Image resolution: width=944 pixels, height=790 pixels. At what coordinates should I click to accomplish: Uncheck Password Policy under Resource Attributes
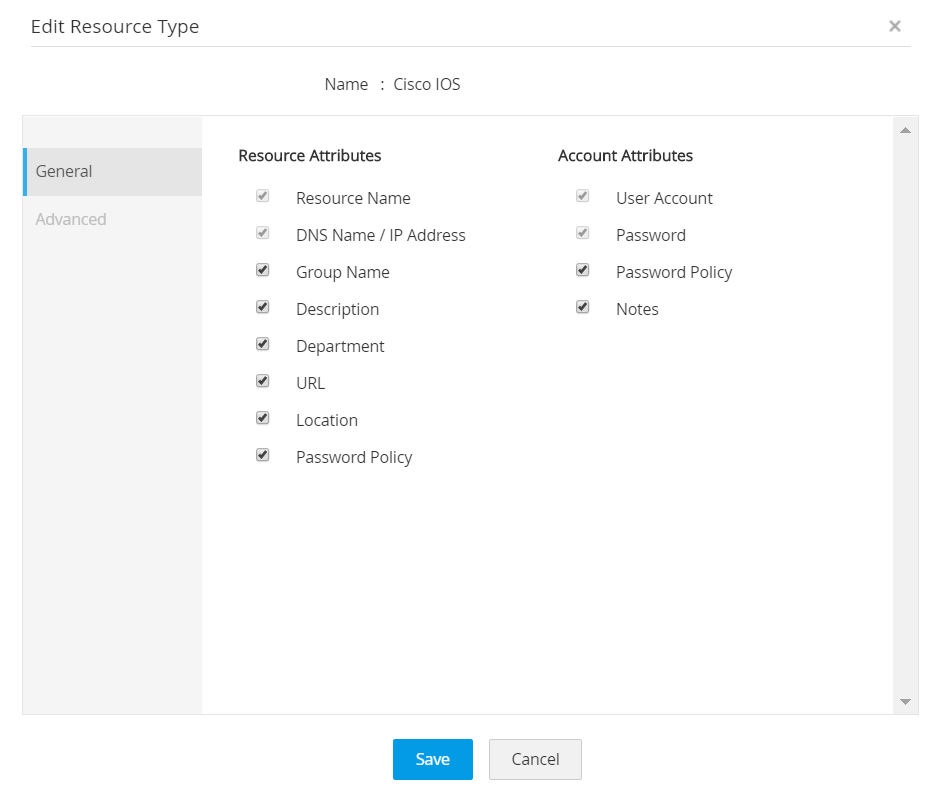[262, 454]
